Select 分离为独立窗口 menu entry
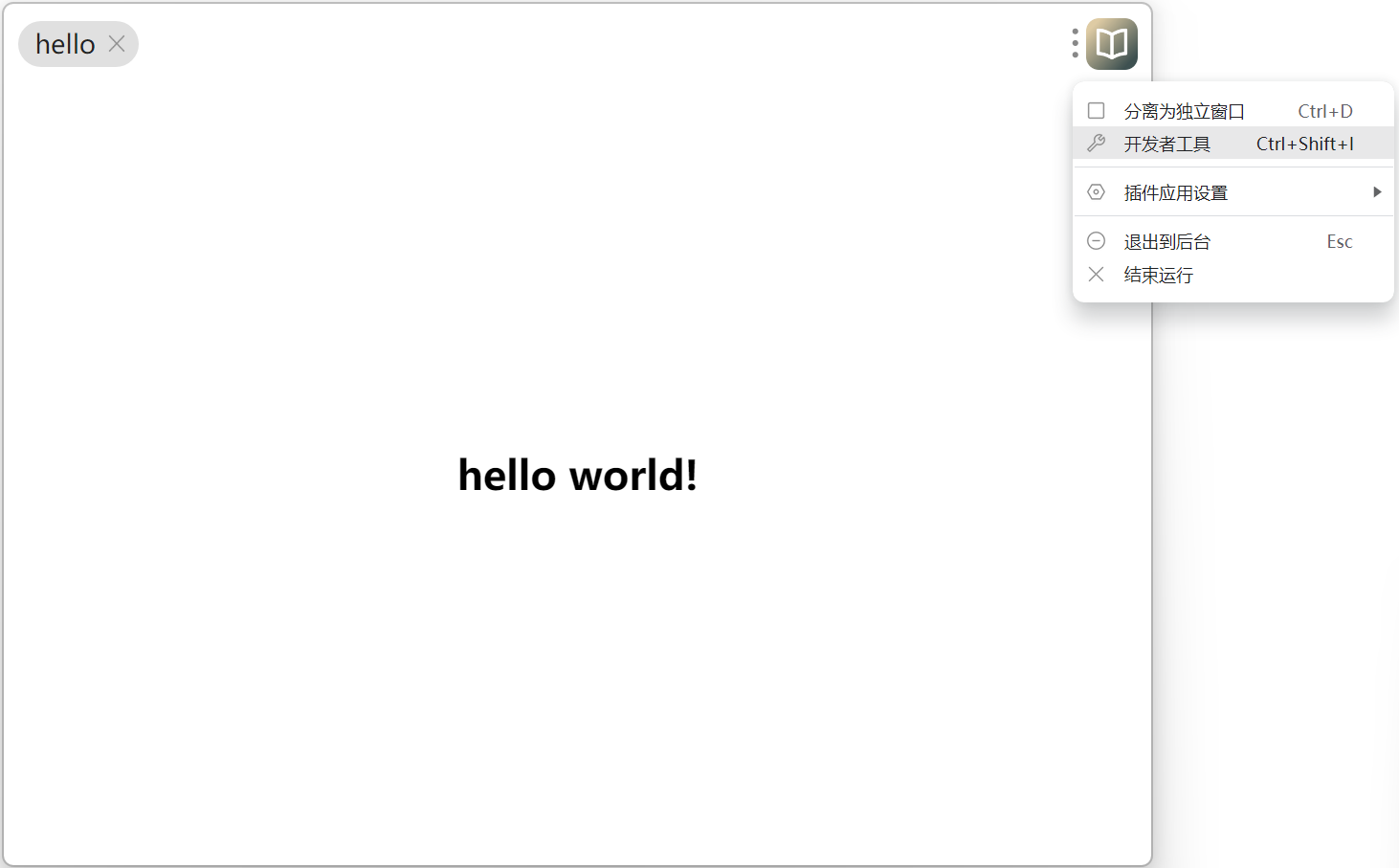Screen dimensions: 1399x868 click(1184, 110)
